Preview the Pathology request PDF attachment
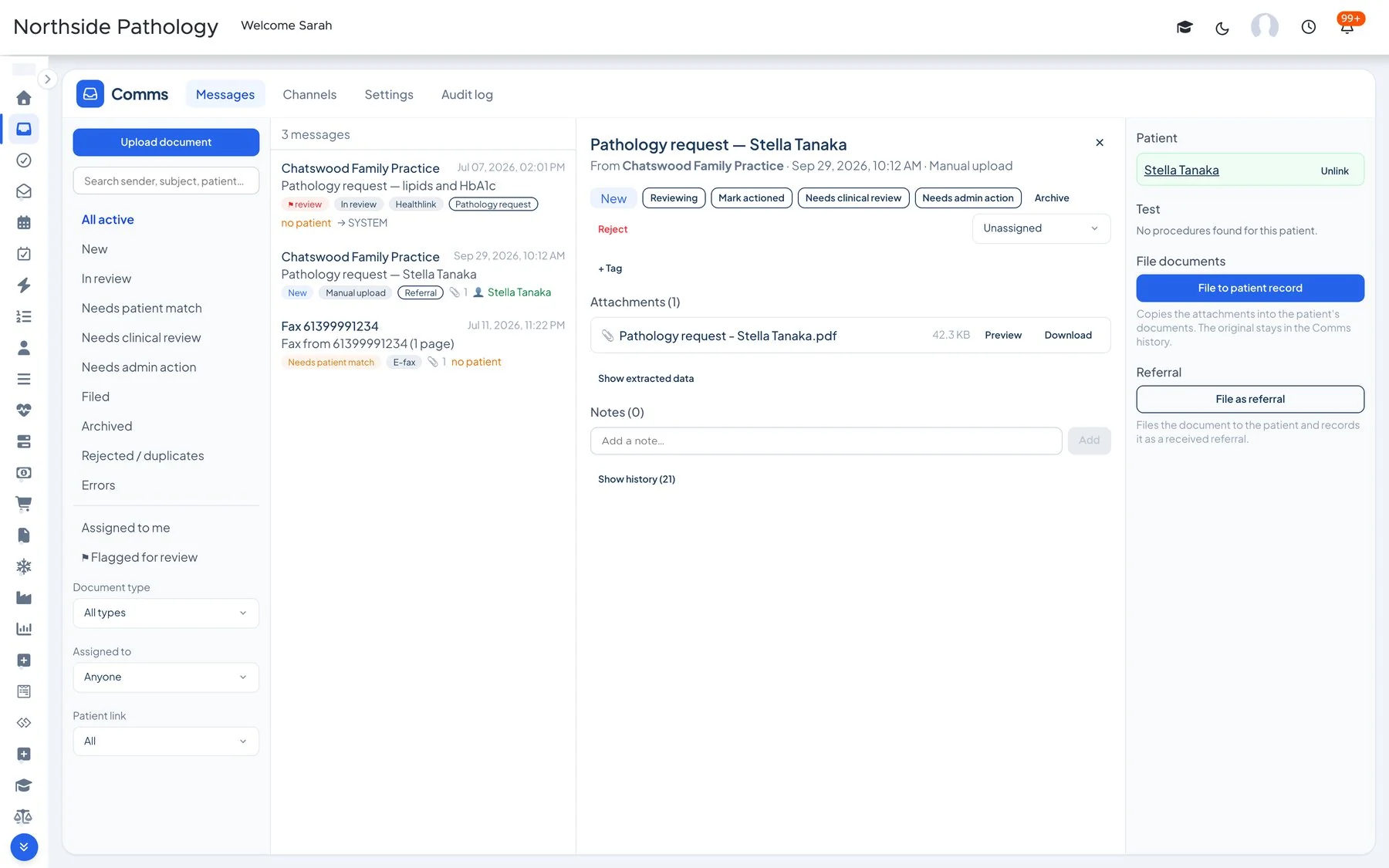The height and width of the screenshot is (868, 1389). [x=1003, y=335]
